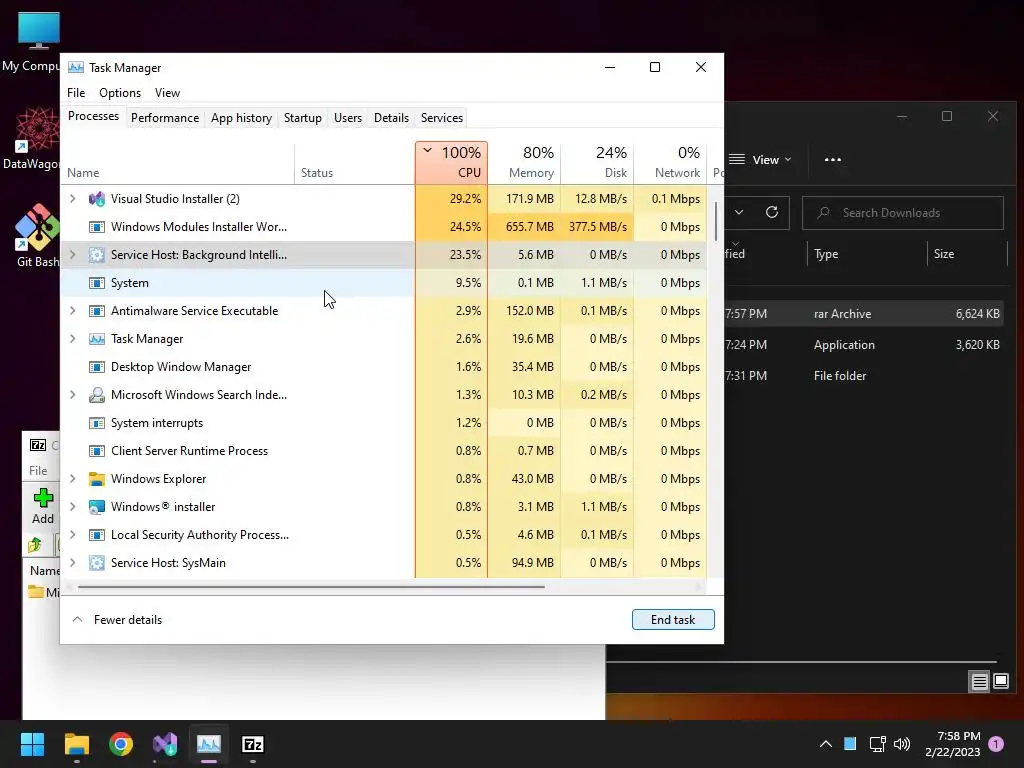The height and width of the screenshot is (768, 1024).
Task: Open the DataWagon desktop shortcut
Action: (31, 138)
